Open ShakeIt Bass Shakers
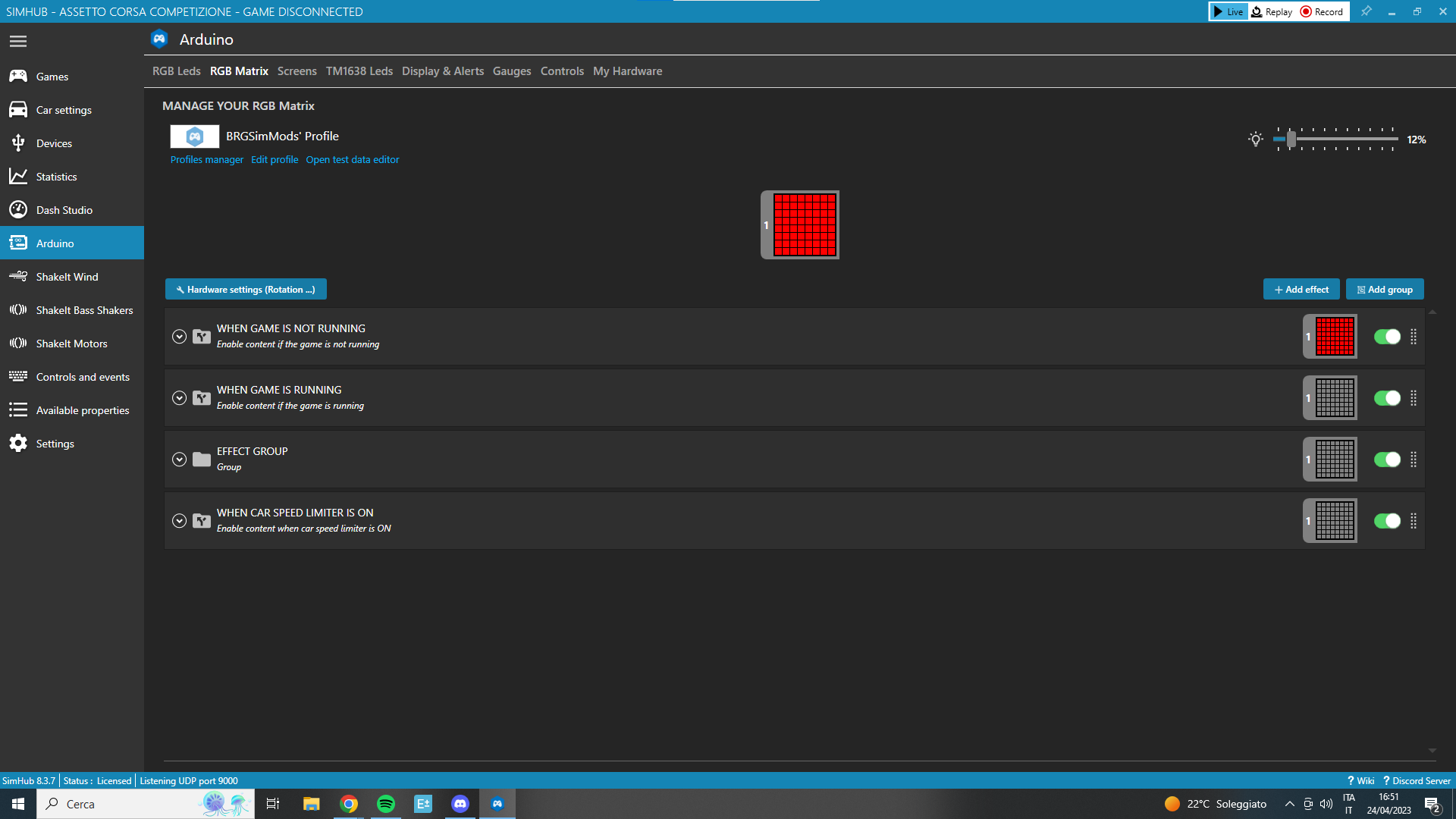Viewport: 1456px width, 819px height. 72,310
